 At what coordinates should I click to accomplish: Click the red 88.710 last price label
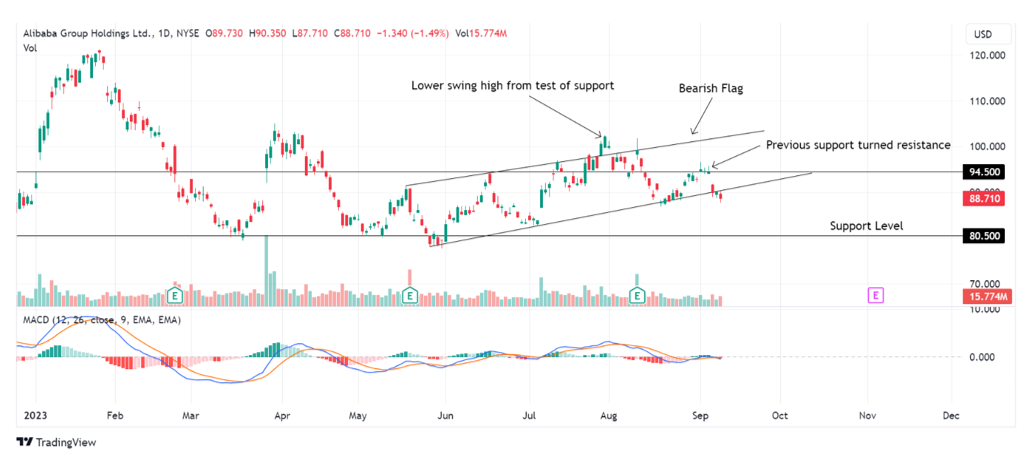click(x=984, y=198)
